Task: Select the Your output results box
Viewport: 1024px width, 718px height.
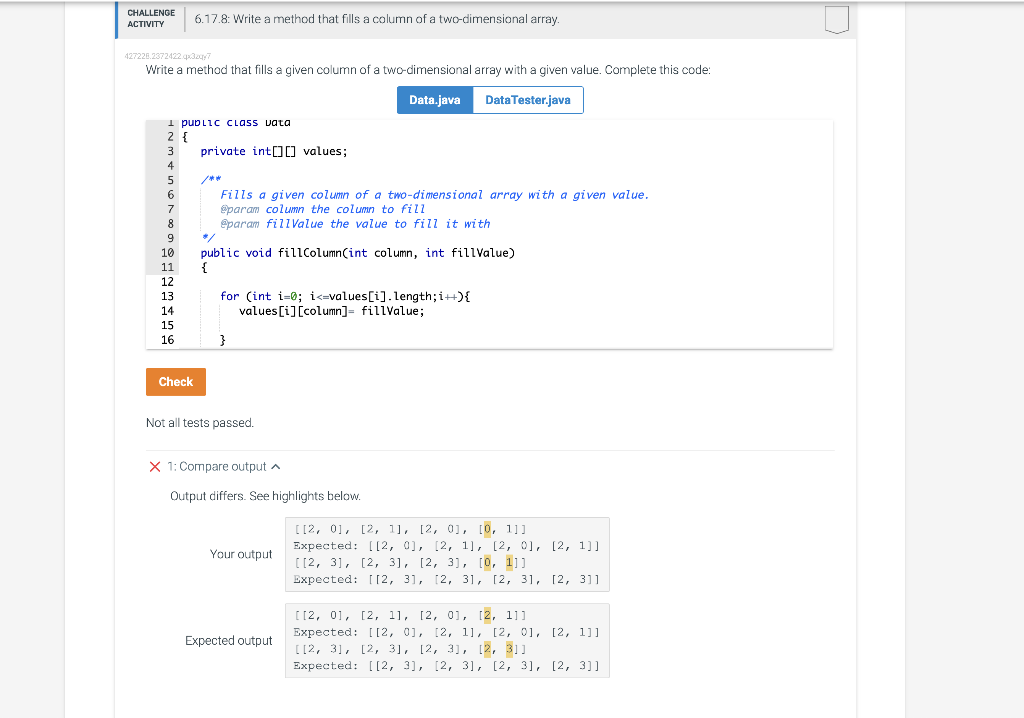Action: click(x=446, y=554)
